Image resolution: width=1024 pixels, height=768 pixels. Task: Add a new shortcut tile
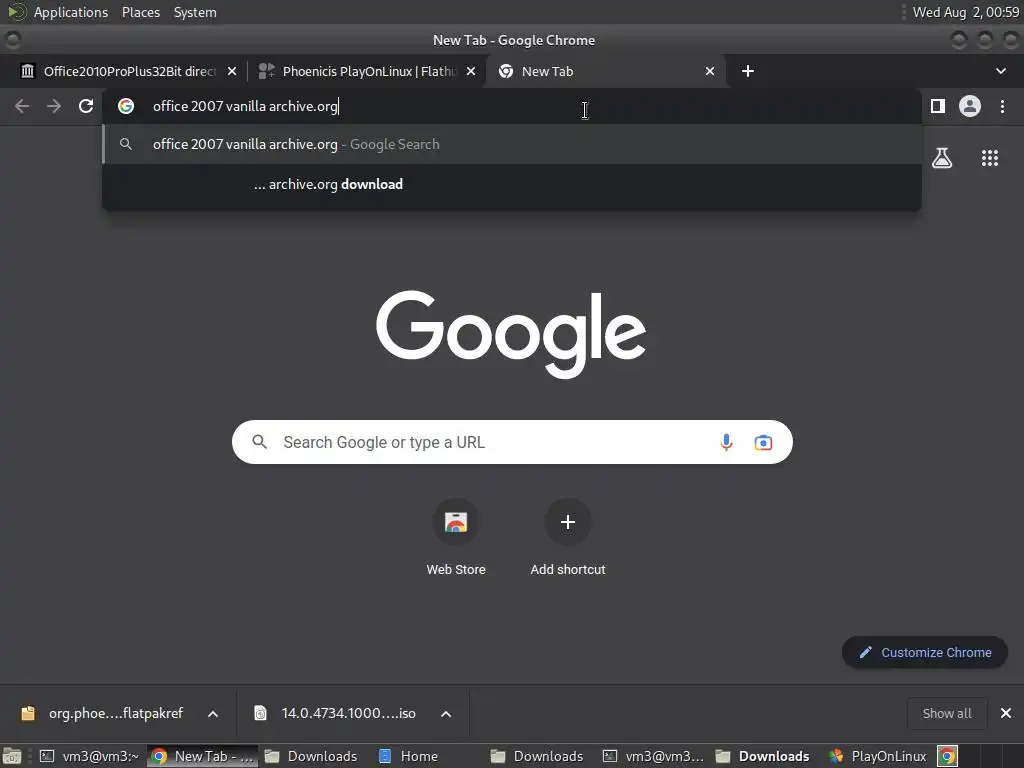pos(568,537)
